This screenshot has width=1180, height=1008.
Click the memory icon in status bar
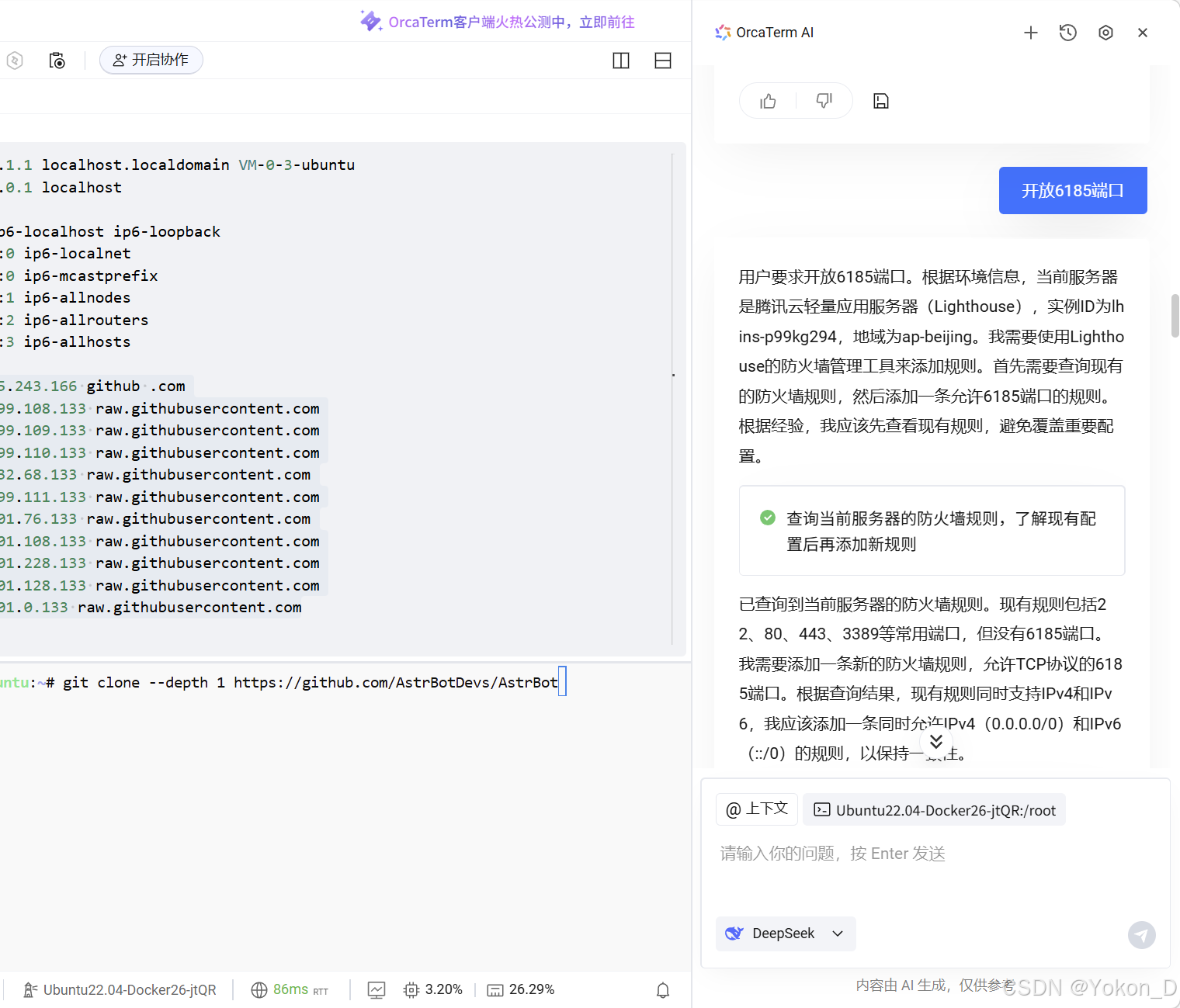495,990
